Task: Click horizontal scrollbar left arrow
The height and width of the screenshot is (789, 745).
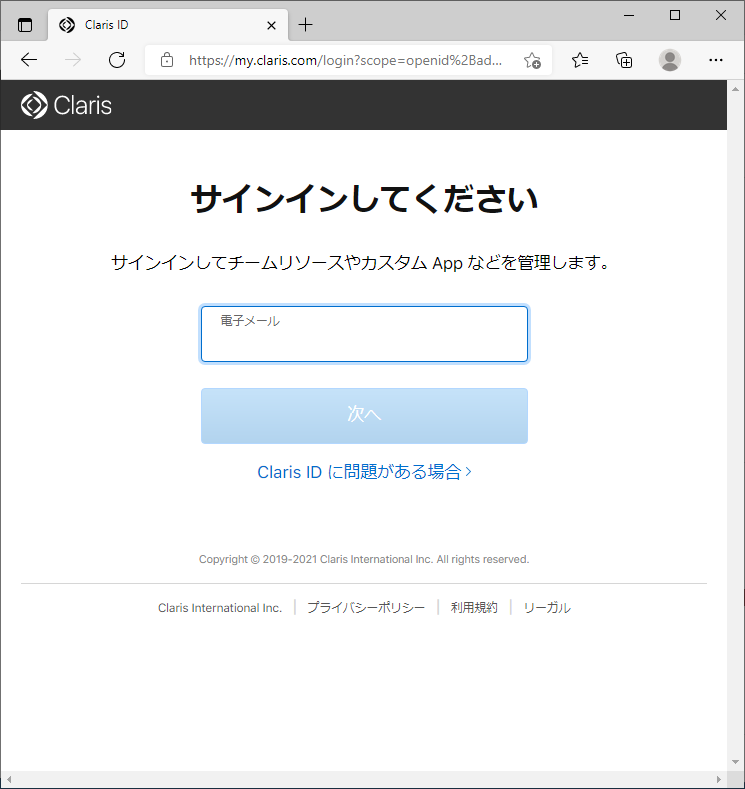Action: pos(9,779)
